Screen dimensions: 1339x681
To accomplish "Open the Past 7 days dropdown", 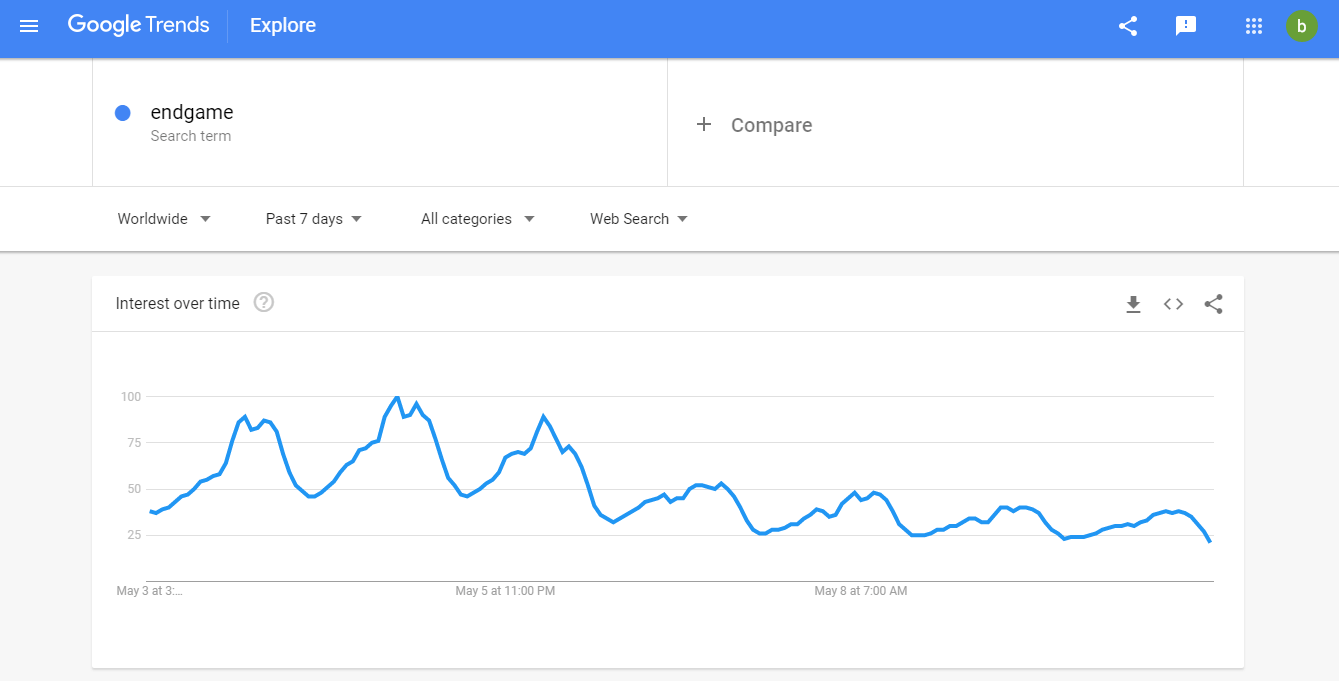I will (313, 219).
